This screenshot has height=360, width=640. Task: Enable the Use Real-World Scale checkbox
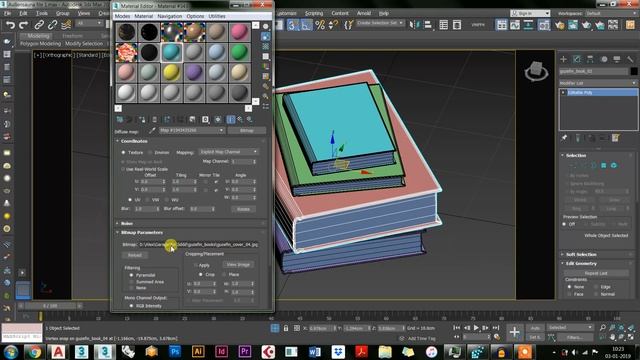123,169
